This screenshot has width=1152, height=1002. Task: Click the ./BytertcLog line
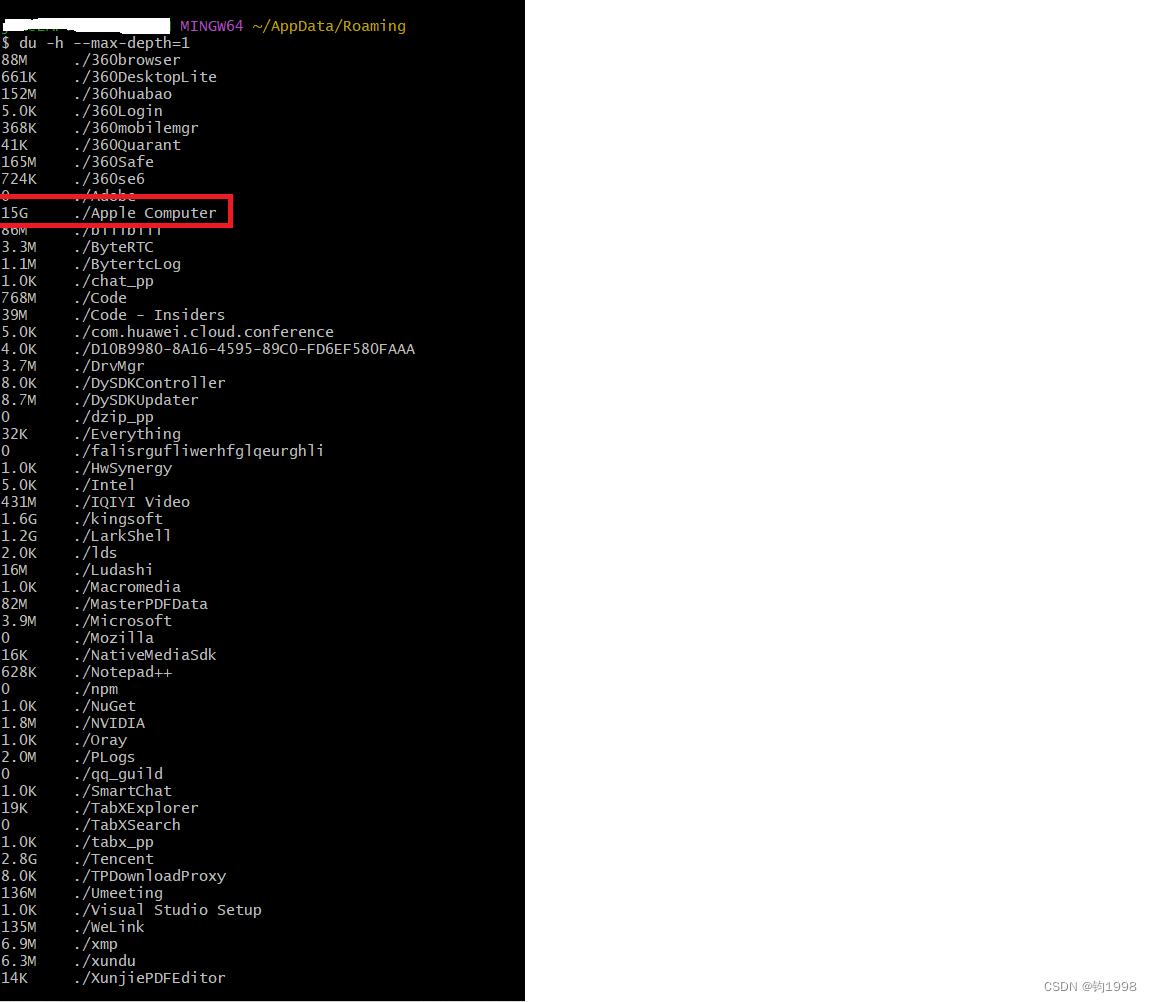90,264
